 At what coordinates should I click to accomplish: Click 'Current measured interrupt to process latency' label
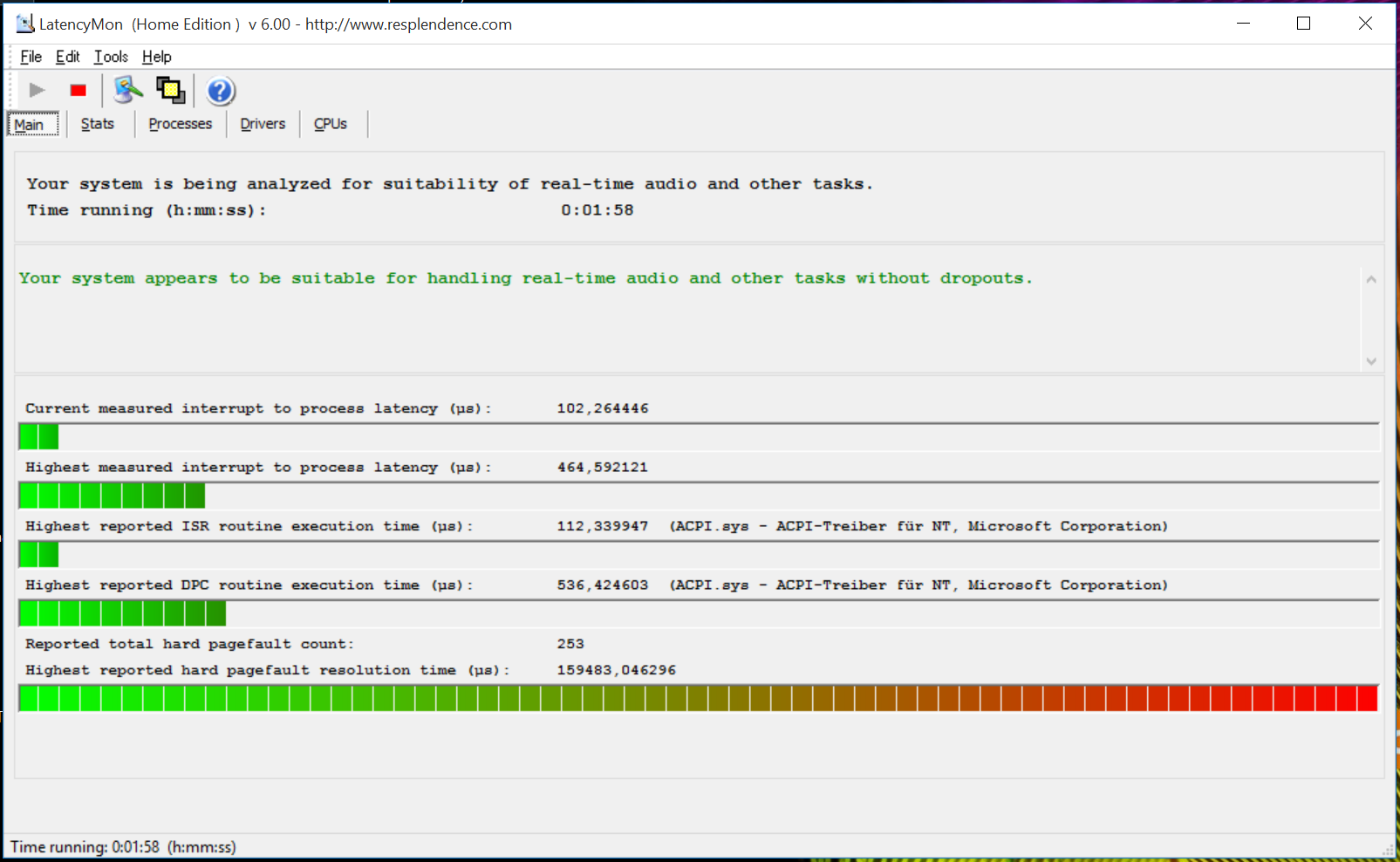pyautogui.click(x=258, y=408)
